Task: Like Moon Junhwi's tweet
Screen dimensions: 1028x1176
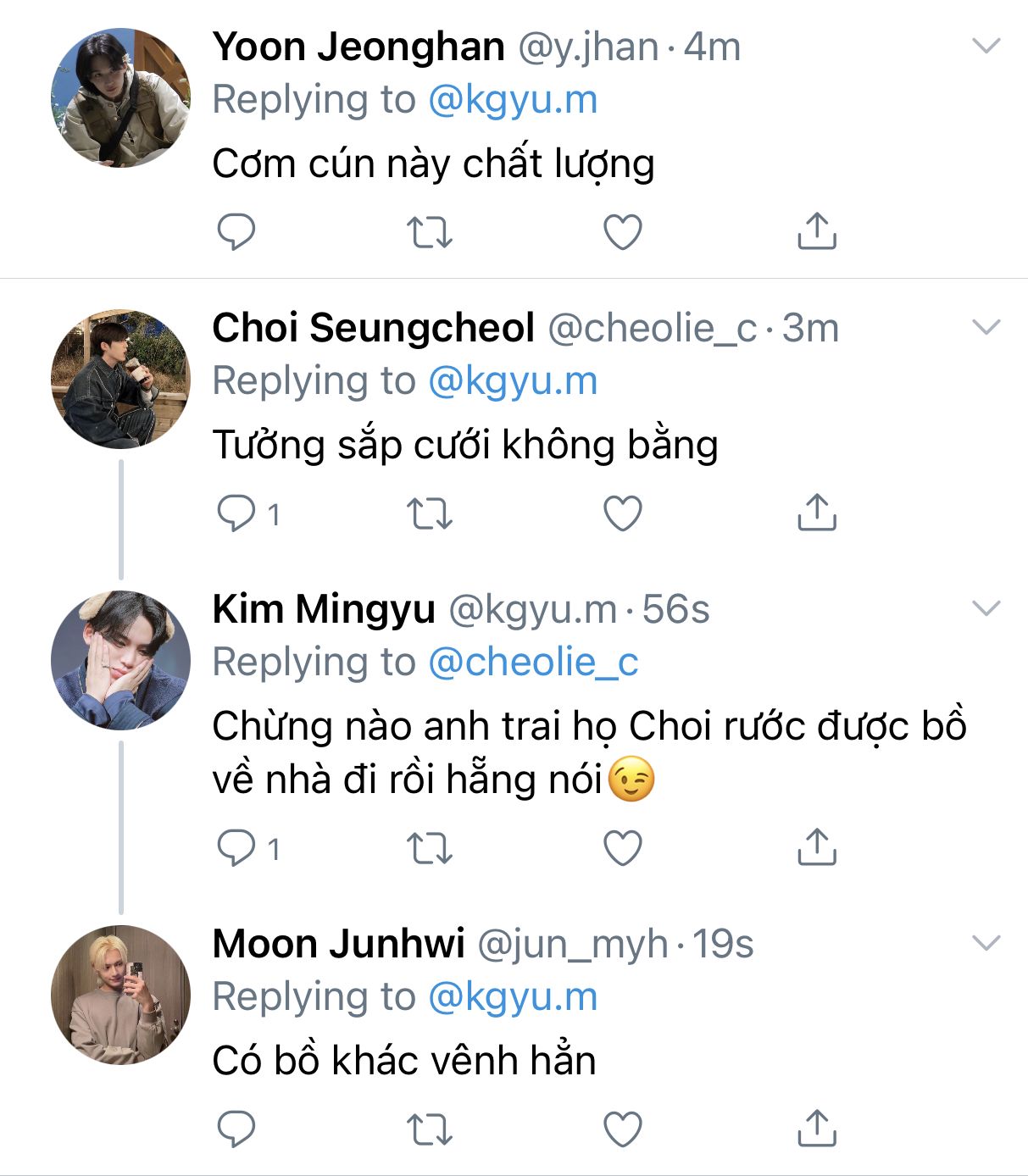Action: click(x=622, y=1129)
